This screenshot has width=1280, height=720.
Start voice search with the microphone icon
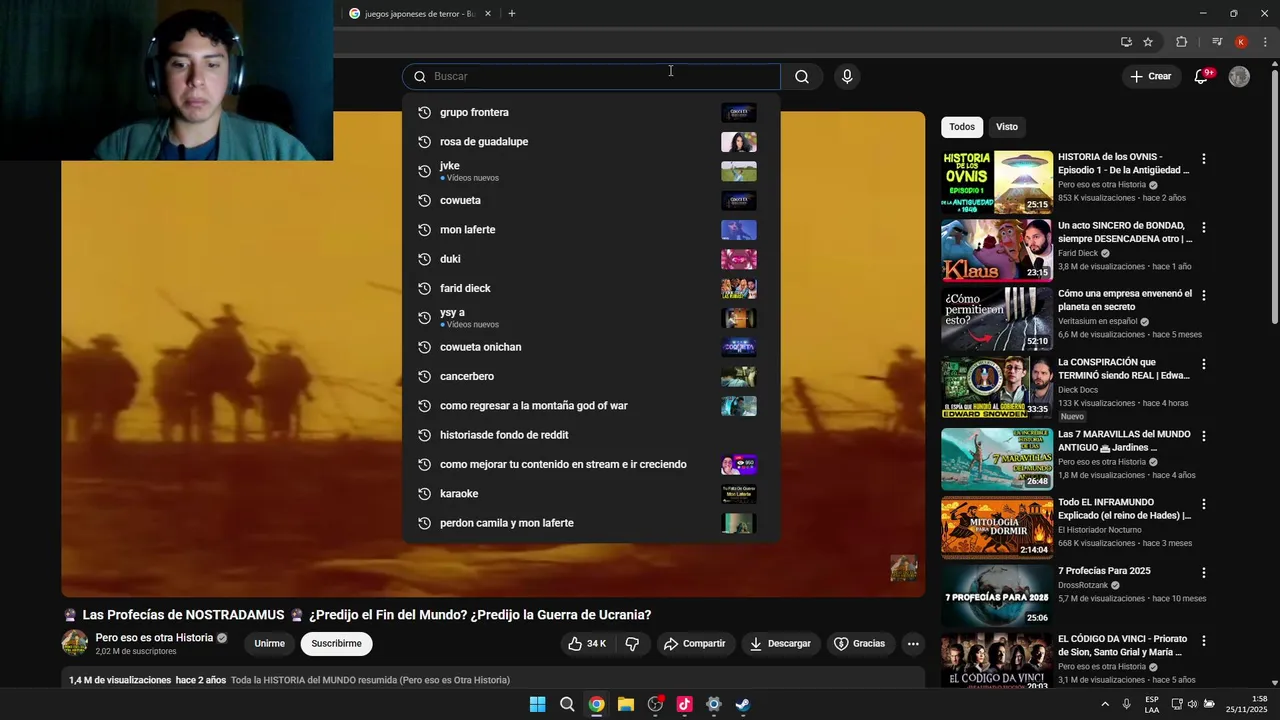[x=847, y=77]
